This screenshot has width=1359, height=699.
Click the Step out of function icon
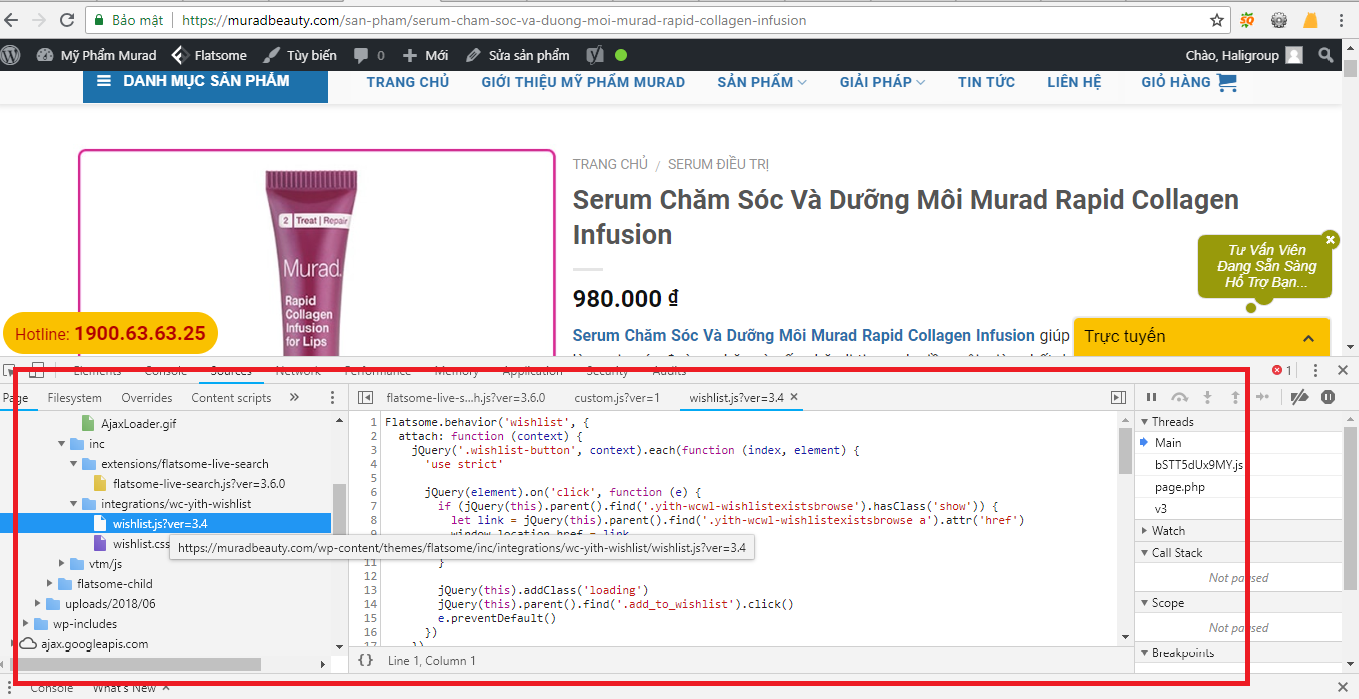pos(1235,397)
